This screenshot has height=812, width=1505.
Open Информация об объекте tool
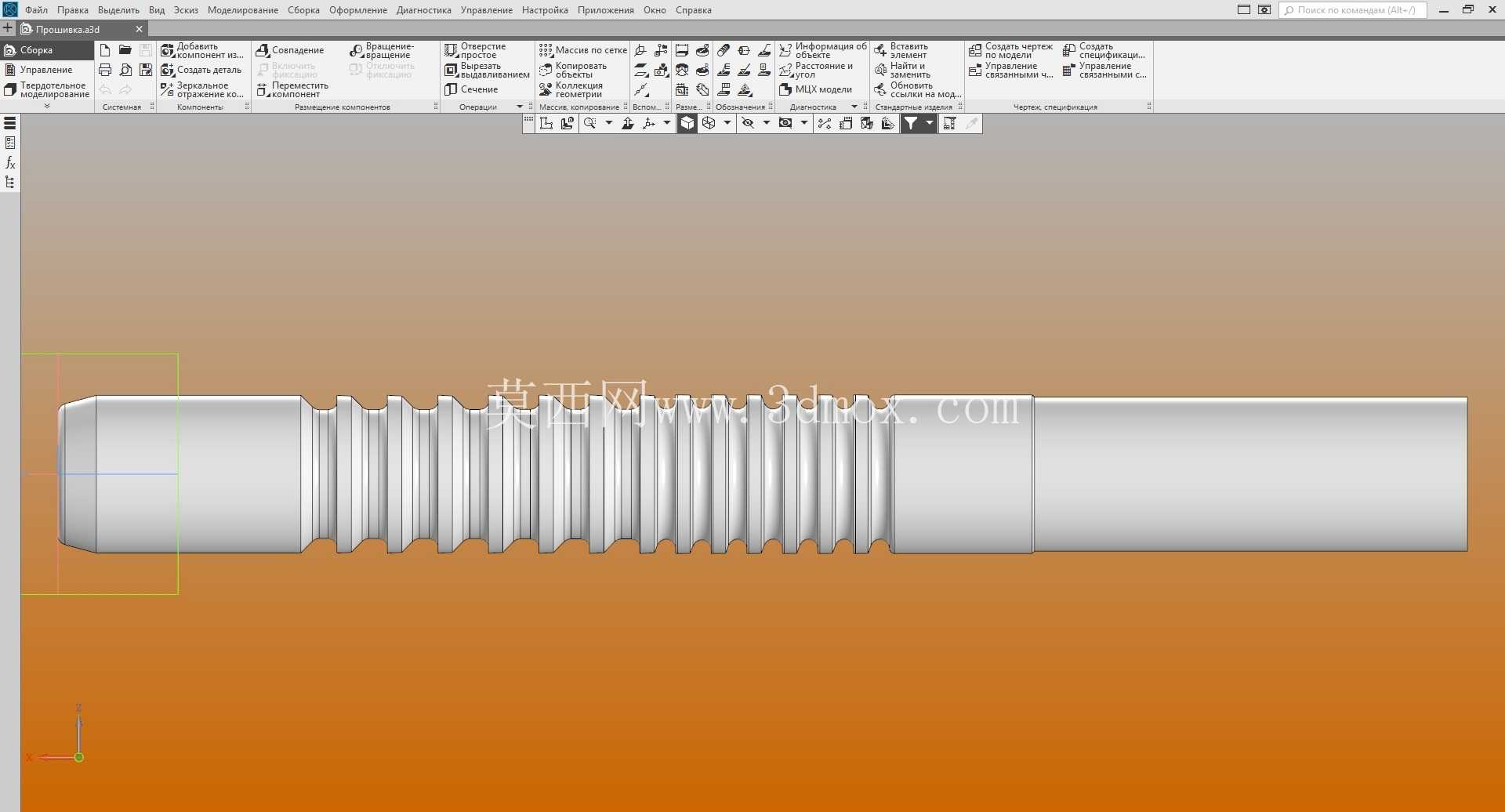[823, 50]
